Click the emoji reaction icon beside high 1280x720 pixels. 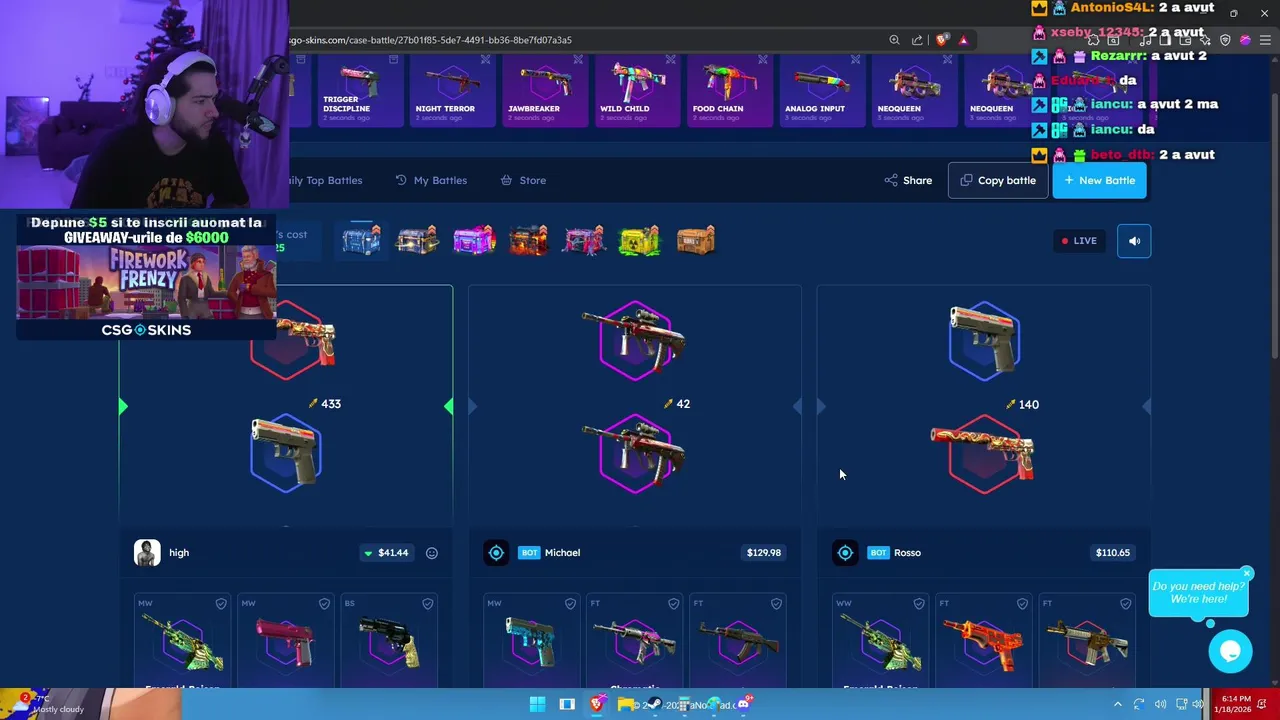(x=432, y=553)
